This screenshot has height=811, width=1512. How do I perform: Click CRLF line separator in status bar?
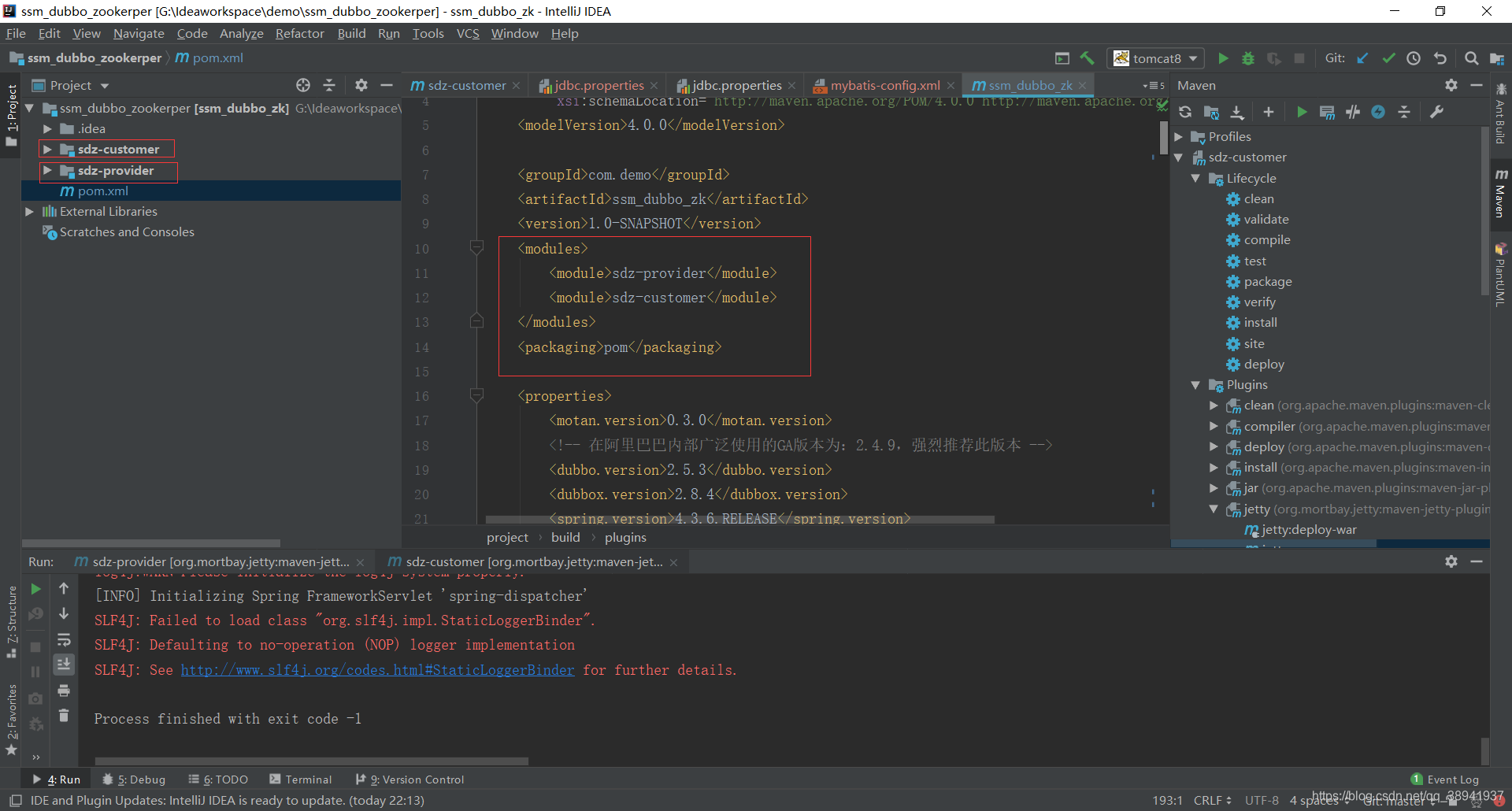point(1212,800)
